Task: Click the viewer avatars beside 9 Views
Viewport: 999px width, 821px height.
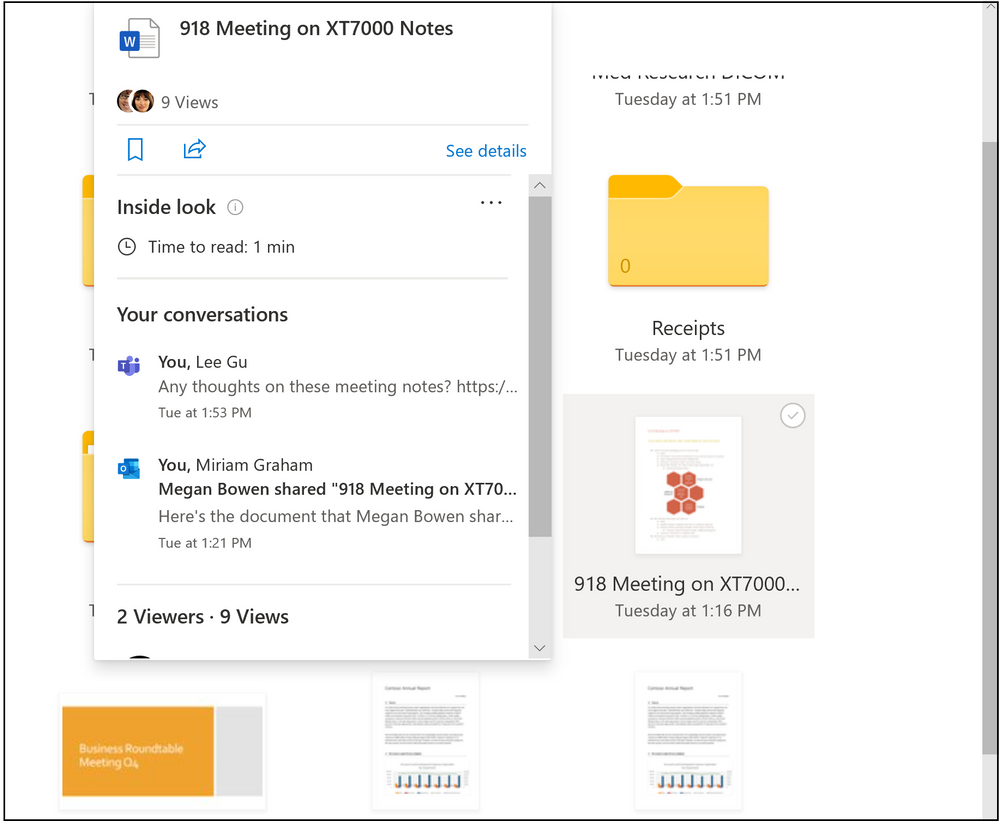Action: 135,102
